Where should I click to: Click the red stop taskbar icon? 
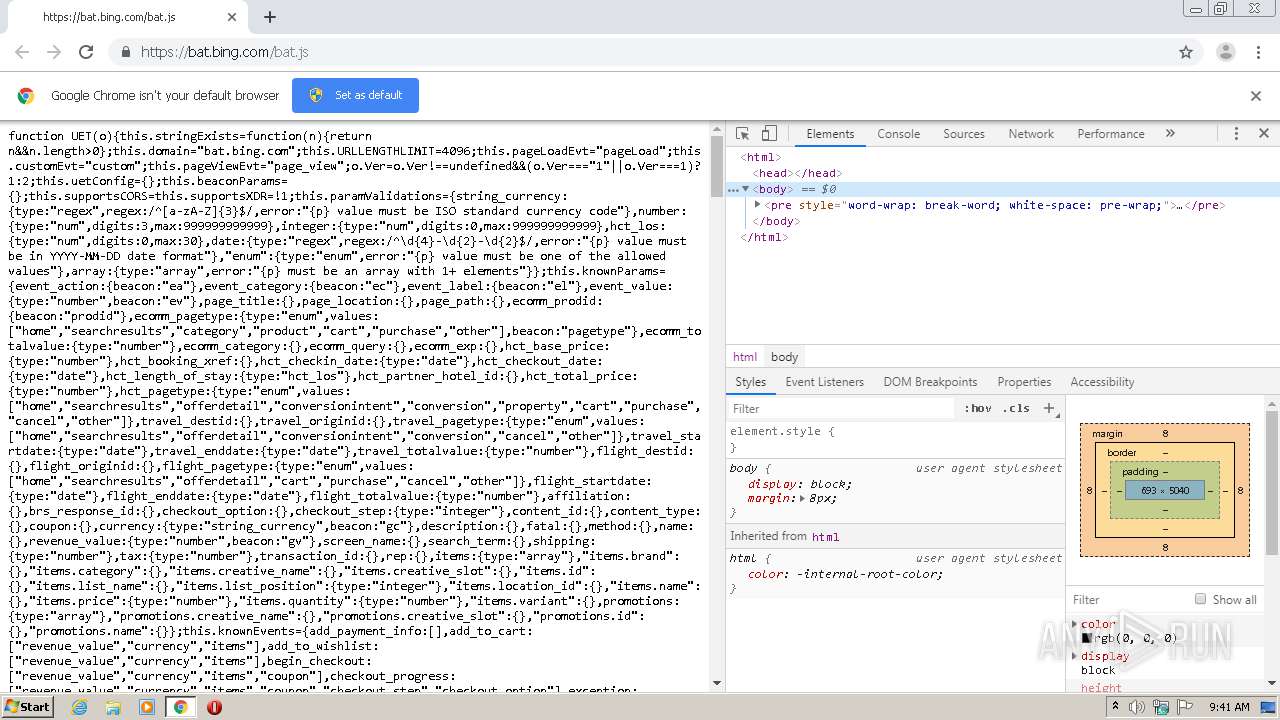click(x=214, y=707)
